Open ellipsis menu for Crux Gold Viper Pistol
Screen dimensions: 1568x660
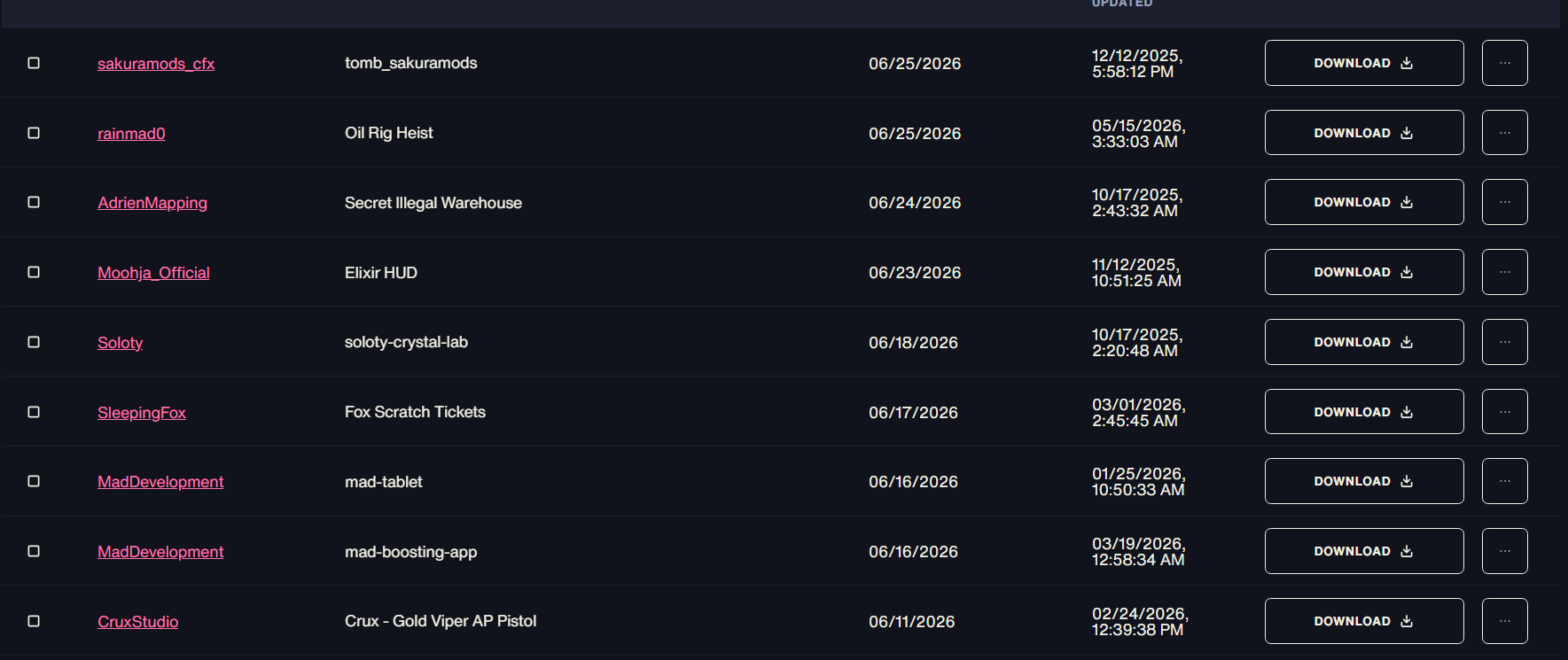pyautogui.click(x=1504, y=621)
